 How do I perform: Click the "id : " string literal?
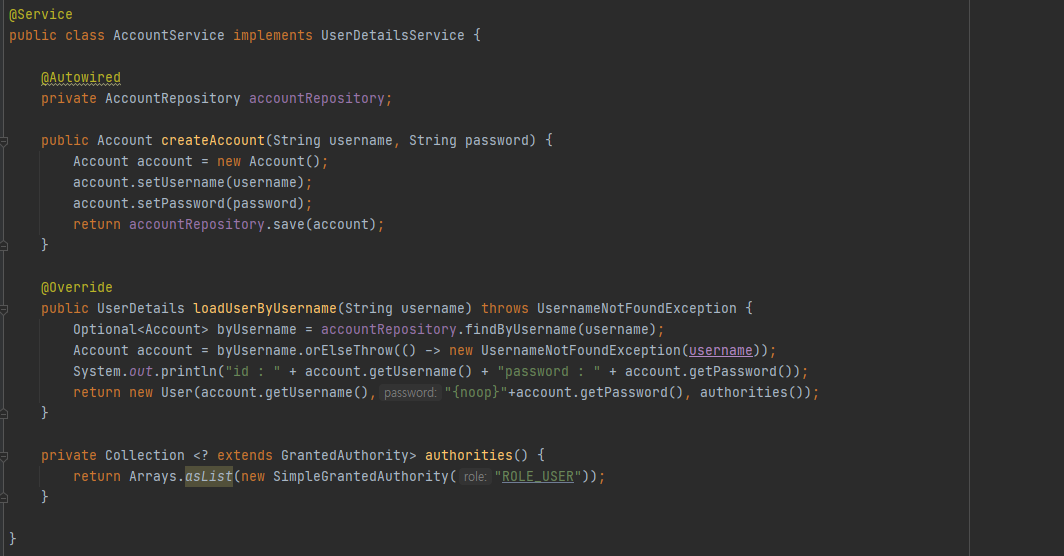(252, 371)
